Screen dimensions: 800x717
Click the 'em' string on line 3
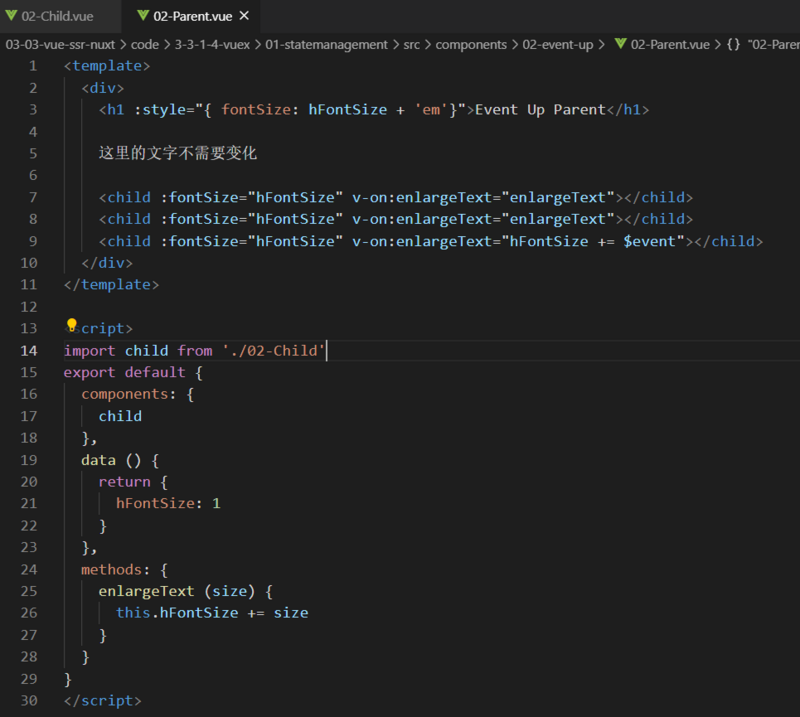coord(431,110)
